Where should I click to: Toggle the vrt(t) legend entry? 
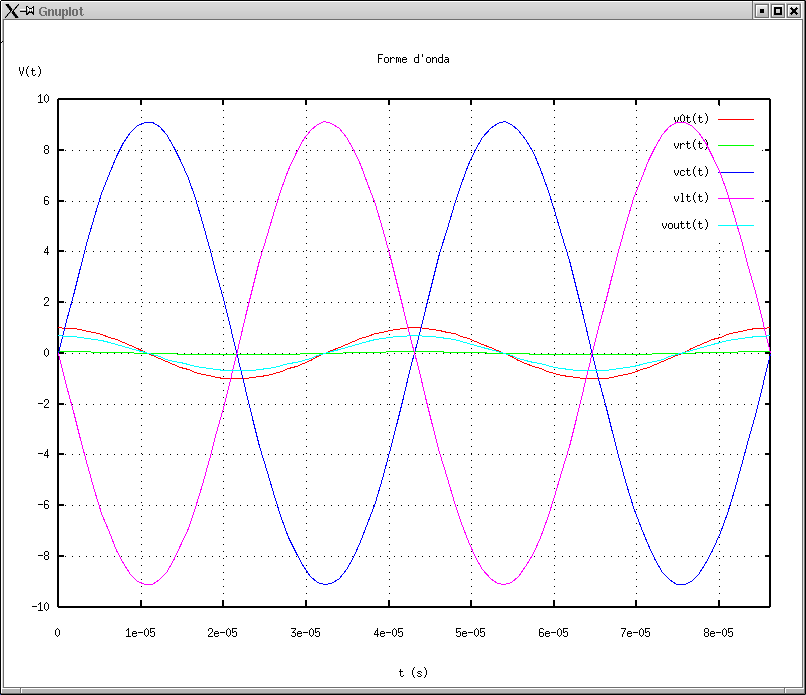[x=691, y=145]
